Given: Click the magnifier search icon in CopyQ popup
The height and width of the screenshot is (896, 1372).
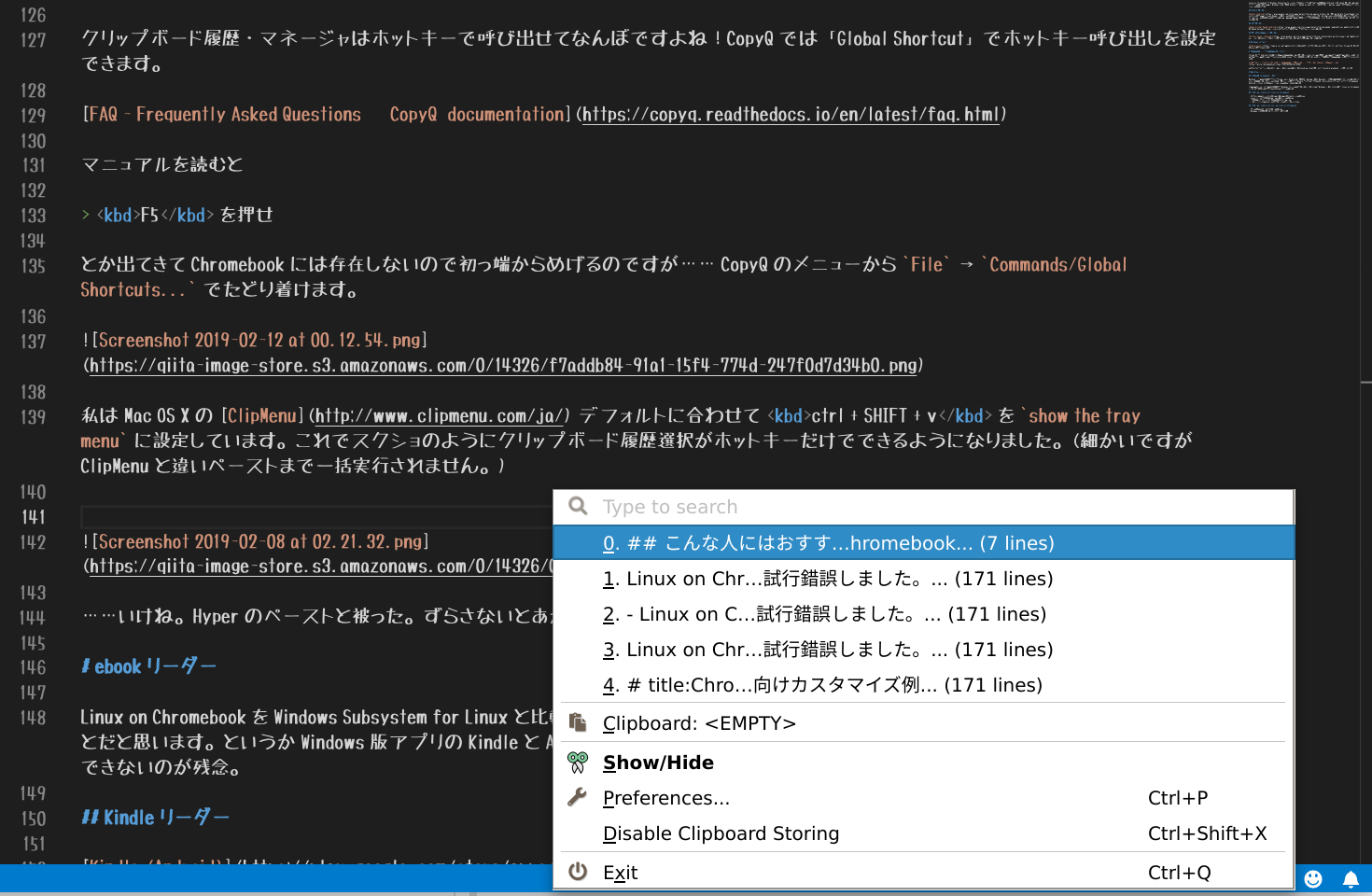Looking at the screenshot, I should point(577,506).
